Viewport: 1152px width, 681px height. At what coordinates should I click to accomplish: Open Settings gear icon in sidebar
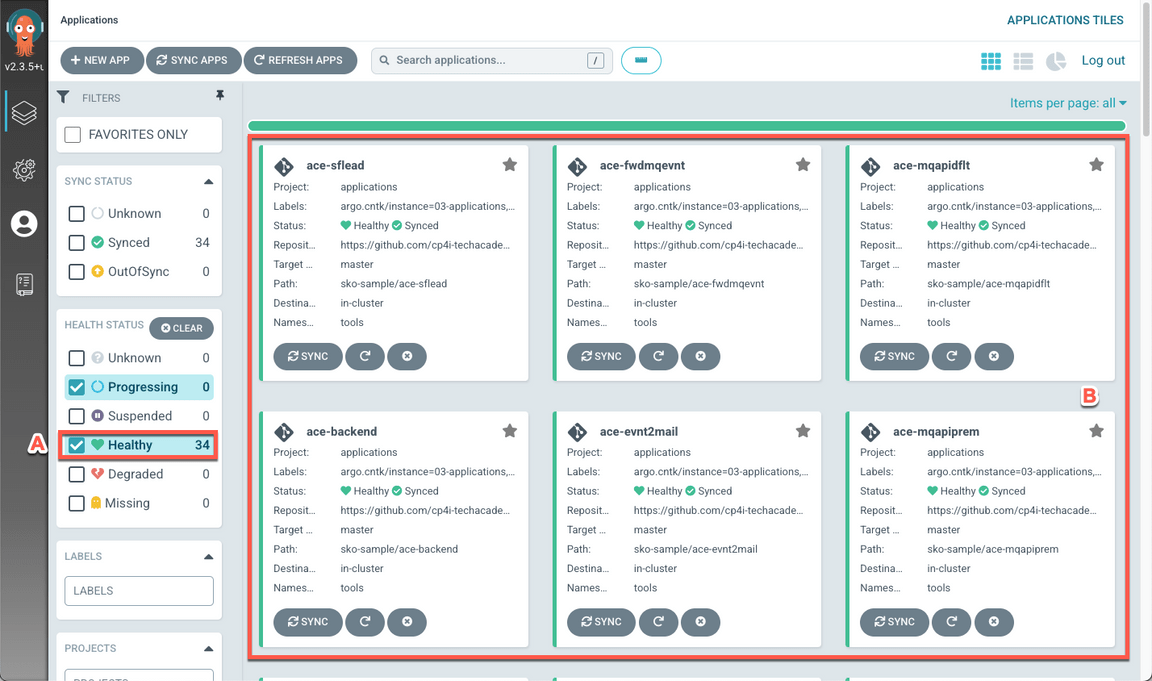point(24,170)
